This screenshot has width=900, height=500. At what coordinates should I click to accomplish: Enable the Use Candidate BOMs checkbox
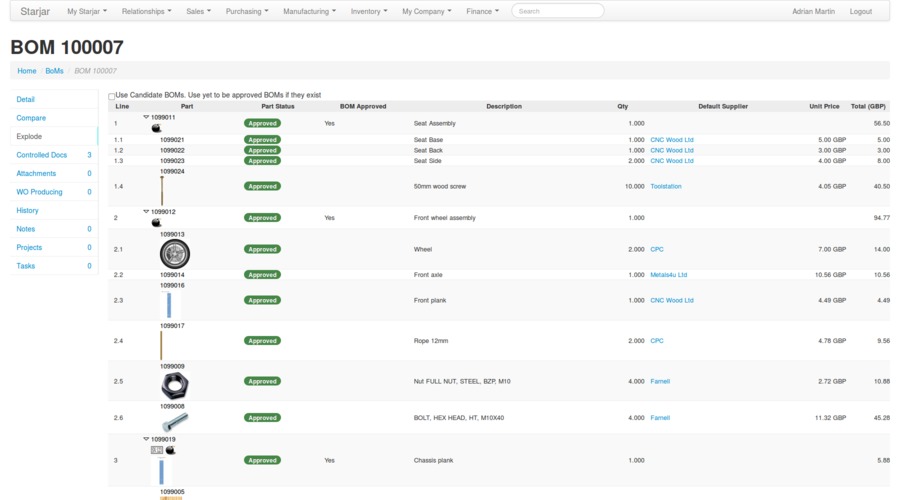(112, 96)
